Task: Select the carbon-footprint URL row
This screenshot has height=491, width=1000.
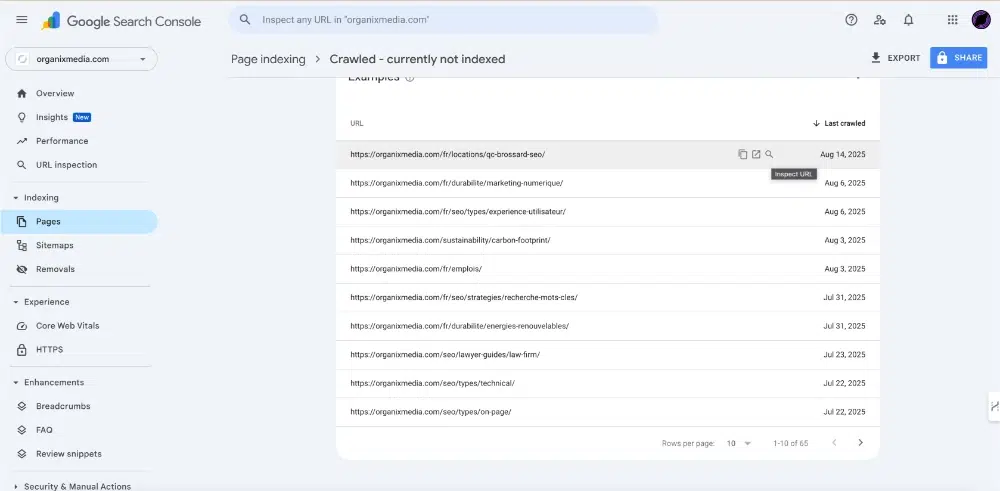Action: point(608,240)
